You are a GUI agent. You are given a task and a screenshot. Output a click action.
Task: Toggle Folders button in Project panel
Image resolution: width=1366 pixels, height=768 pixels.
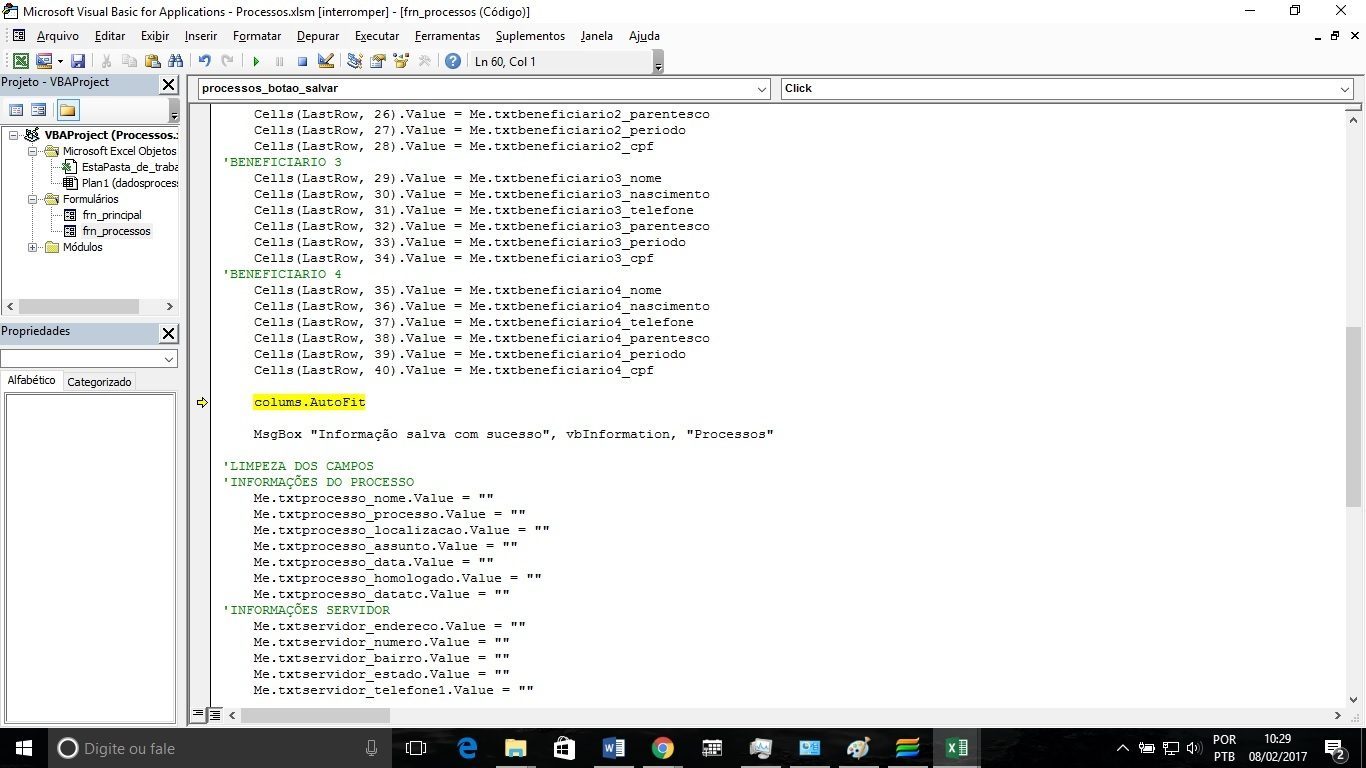(67, 110)
